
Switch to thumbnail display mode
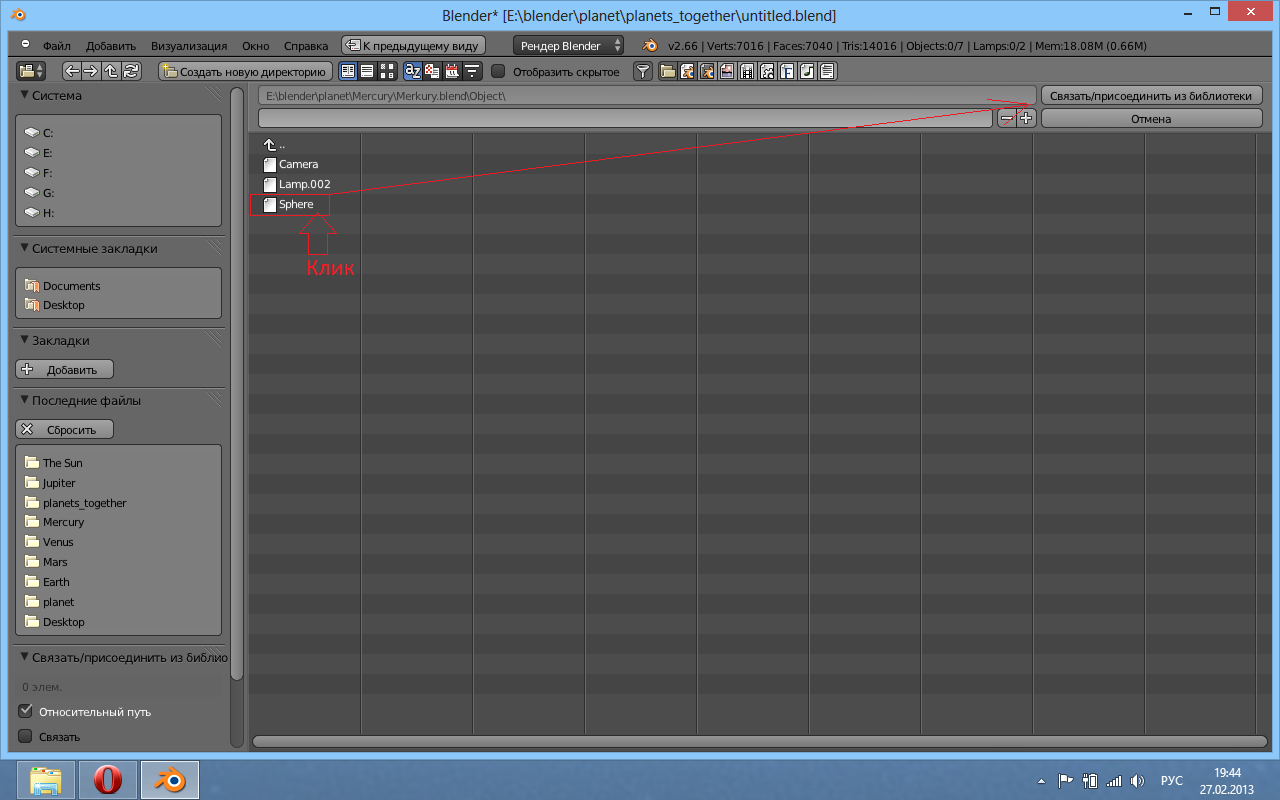[x=387, y=71]
